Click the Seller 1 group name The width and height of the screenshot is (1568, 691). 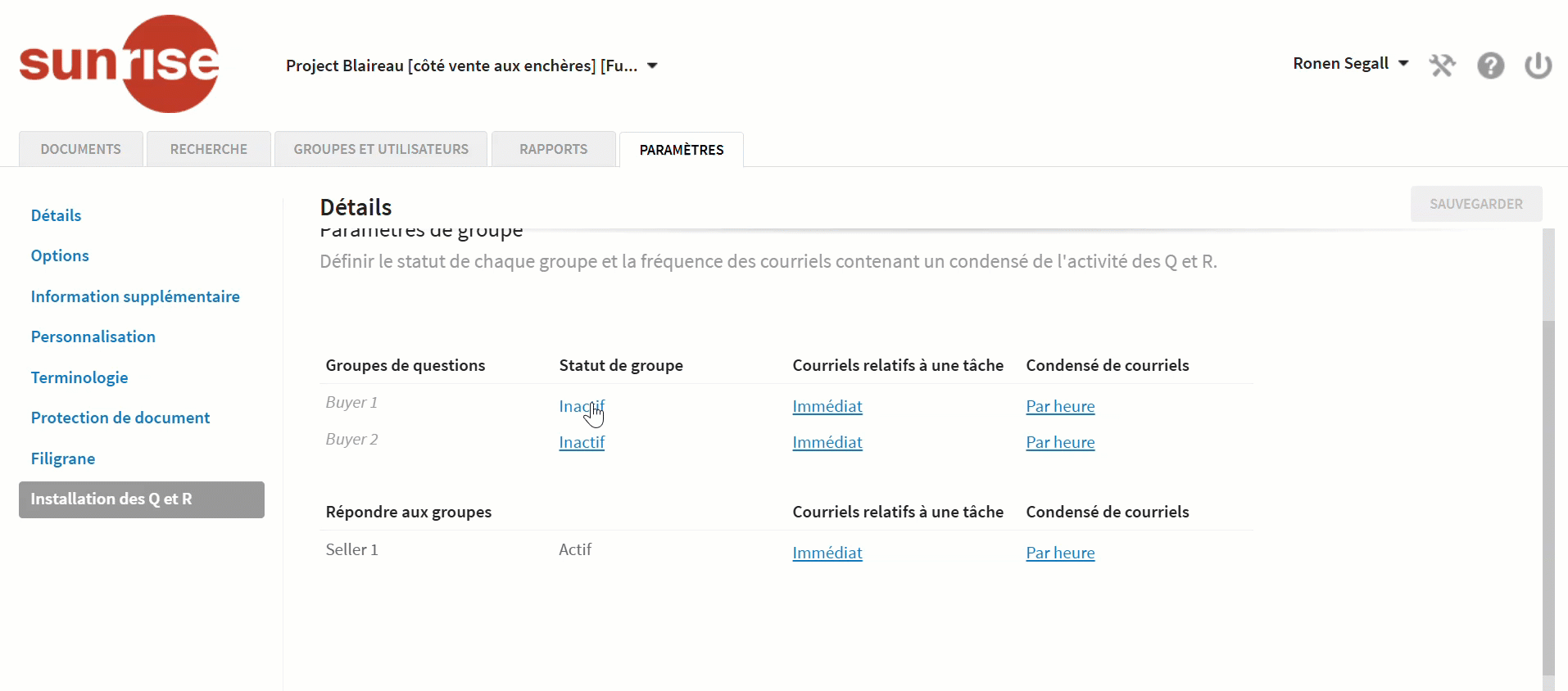(x=351, y=549)
